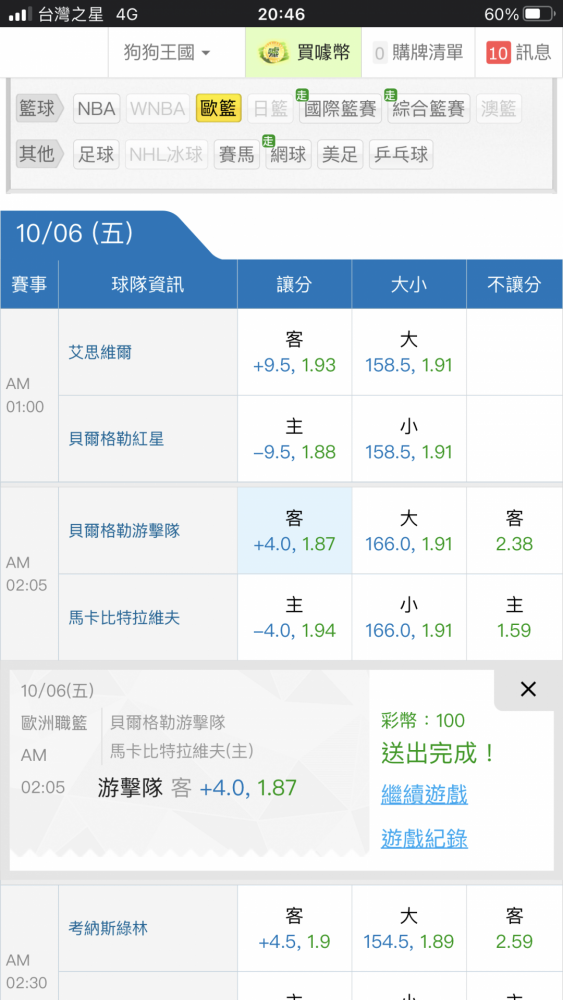Open 綜合籃賽 category with green badge
563x1000 pixels.
[x=428, y=108]
